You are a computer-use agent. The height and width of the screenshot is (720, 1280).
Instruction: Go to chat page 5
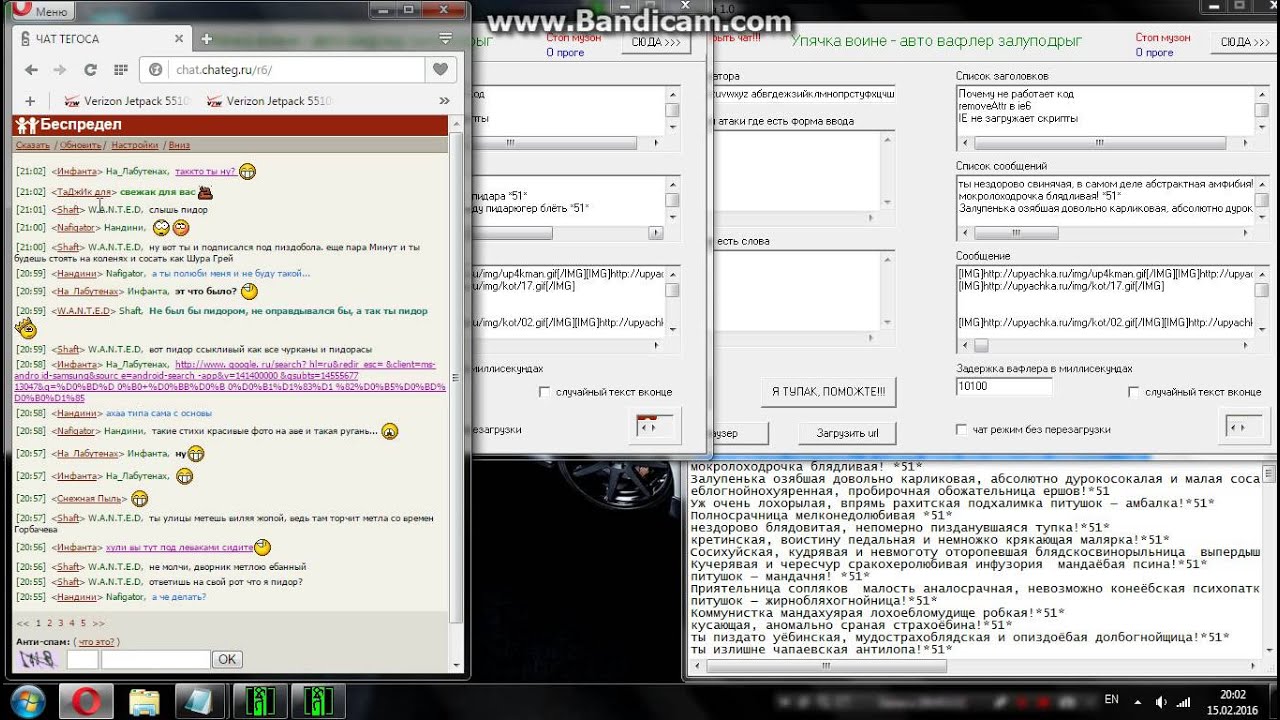tap(84, 623)
